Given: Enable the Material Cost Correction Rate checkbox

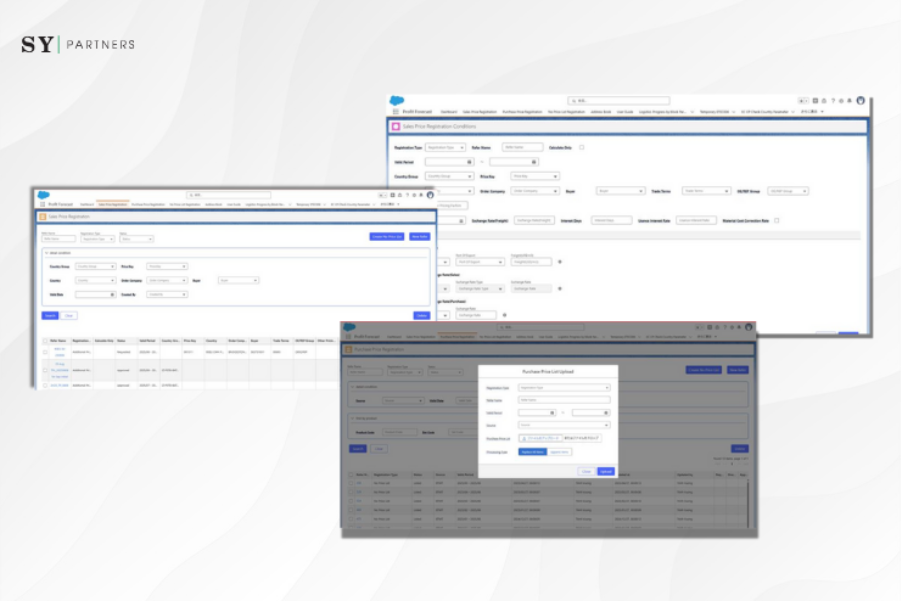Looking at the screenshot, I should pos(777,220).
